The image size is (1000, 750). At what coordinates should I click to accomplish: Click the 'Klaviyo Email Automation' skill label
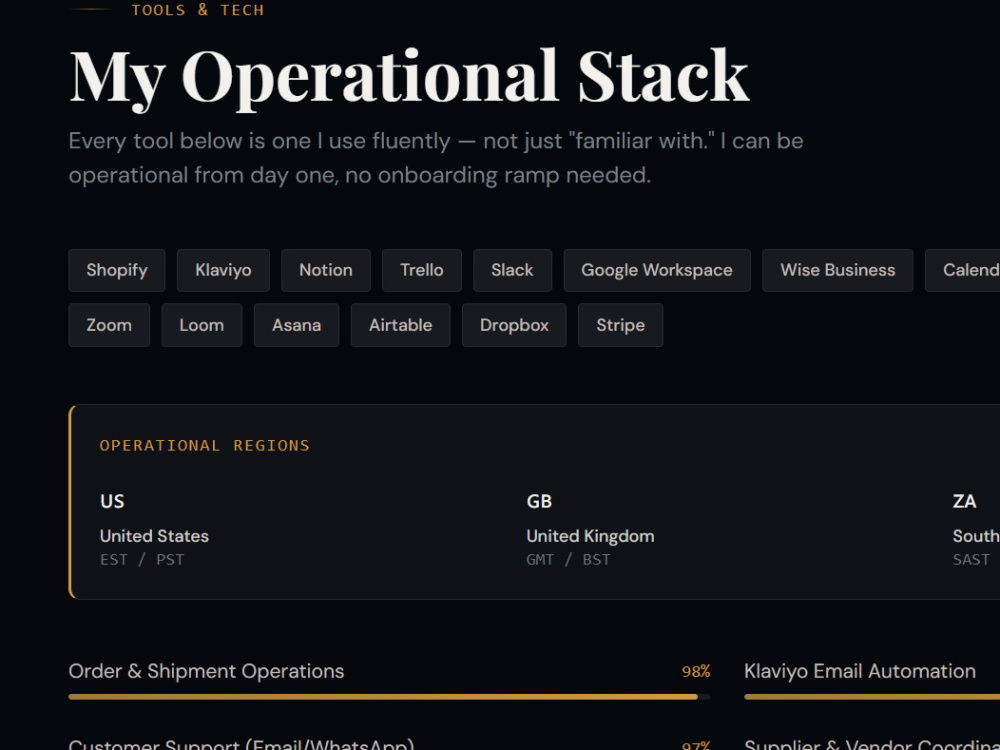(860, 671)
